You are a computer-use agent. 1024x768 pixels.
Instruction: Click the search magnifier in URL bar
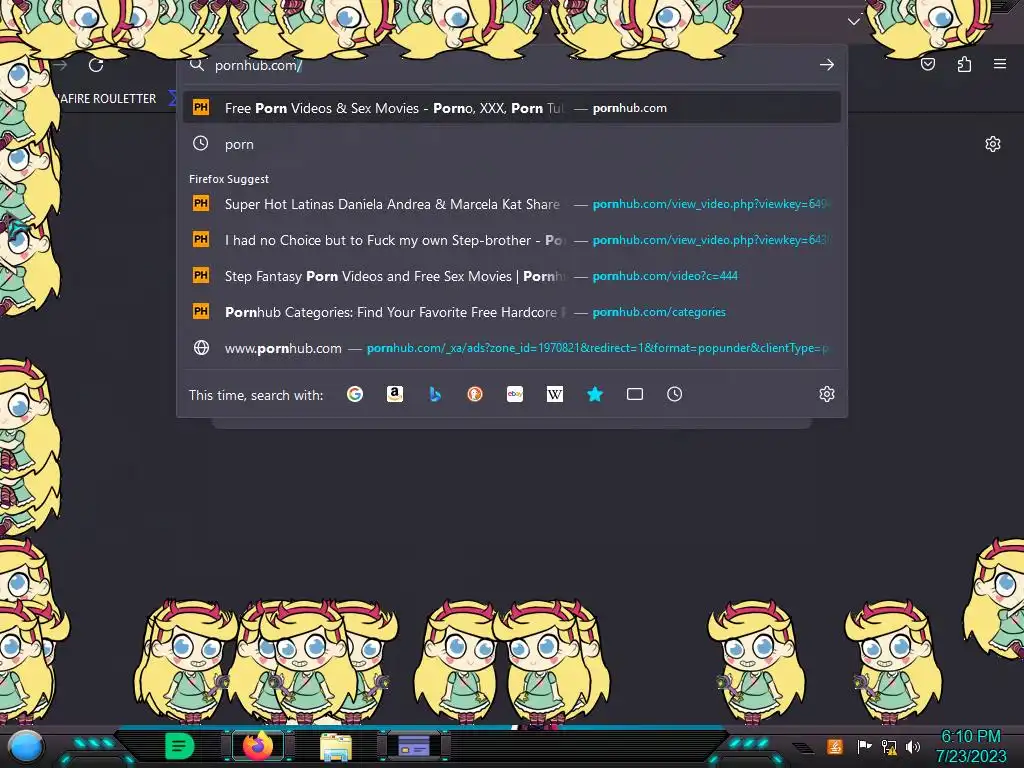(x=197, y=64)
